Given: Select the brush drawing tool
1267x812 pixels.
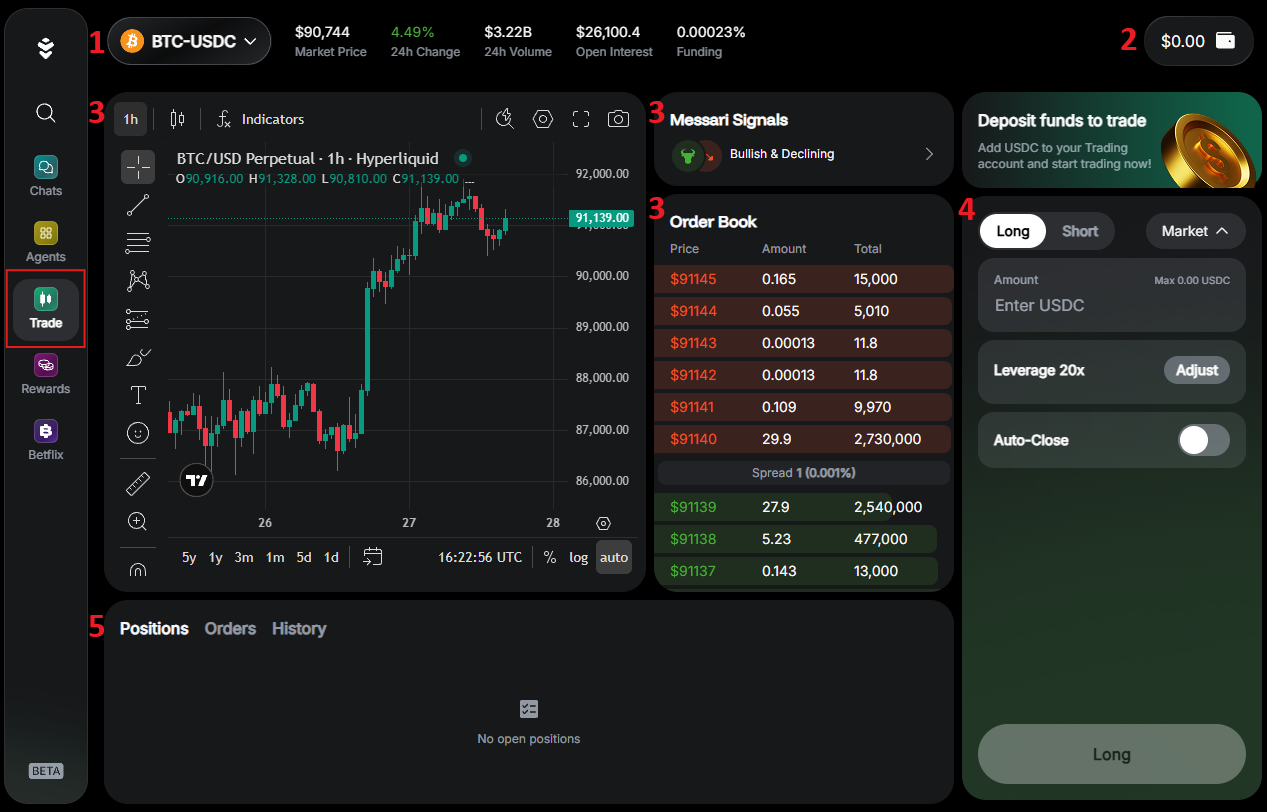Looking at the screenshot, I should tap(138, 357).
